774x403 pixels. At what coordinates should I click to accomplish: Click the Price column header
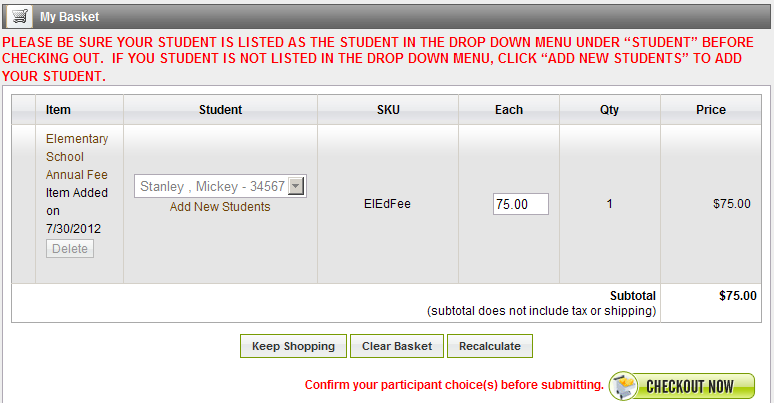(x=711, y=110)
